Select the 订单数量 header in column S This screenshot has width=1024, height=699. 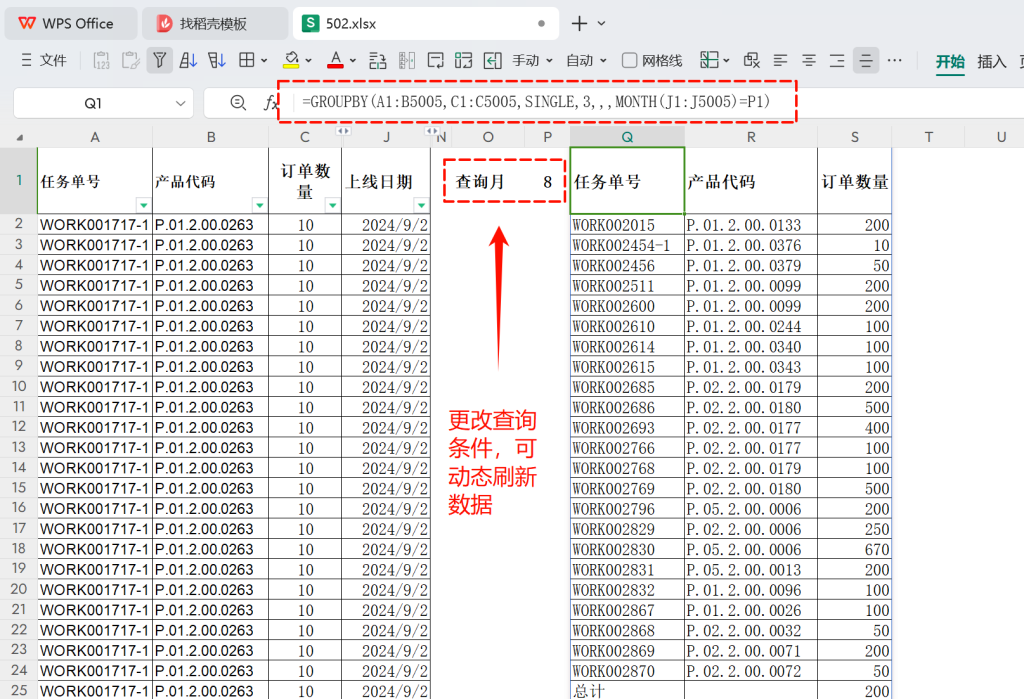(854, 181)
